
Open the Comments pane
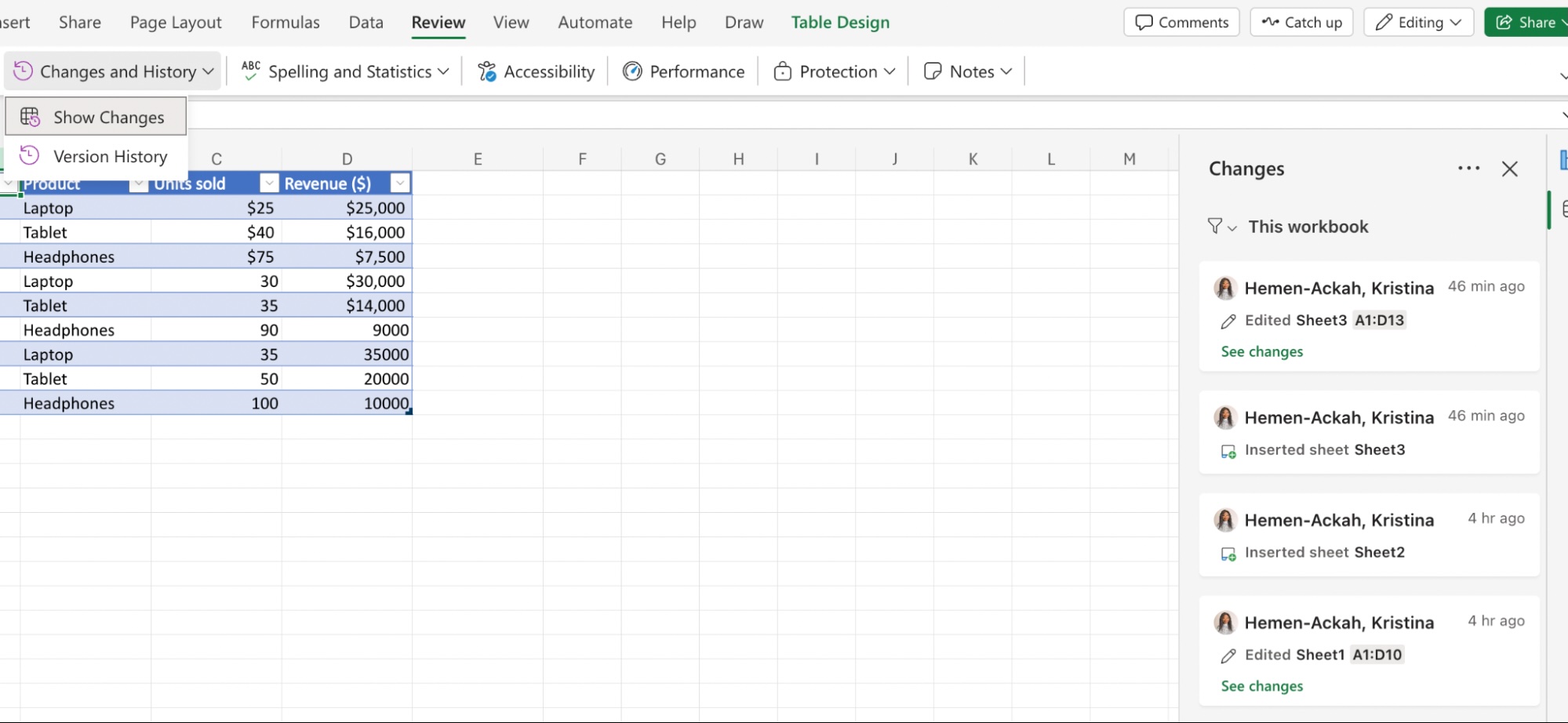point(1181,22)
